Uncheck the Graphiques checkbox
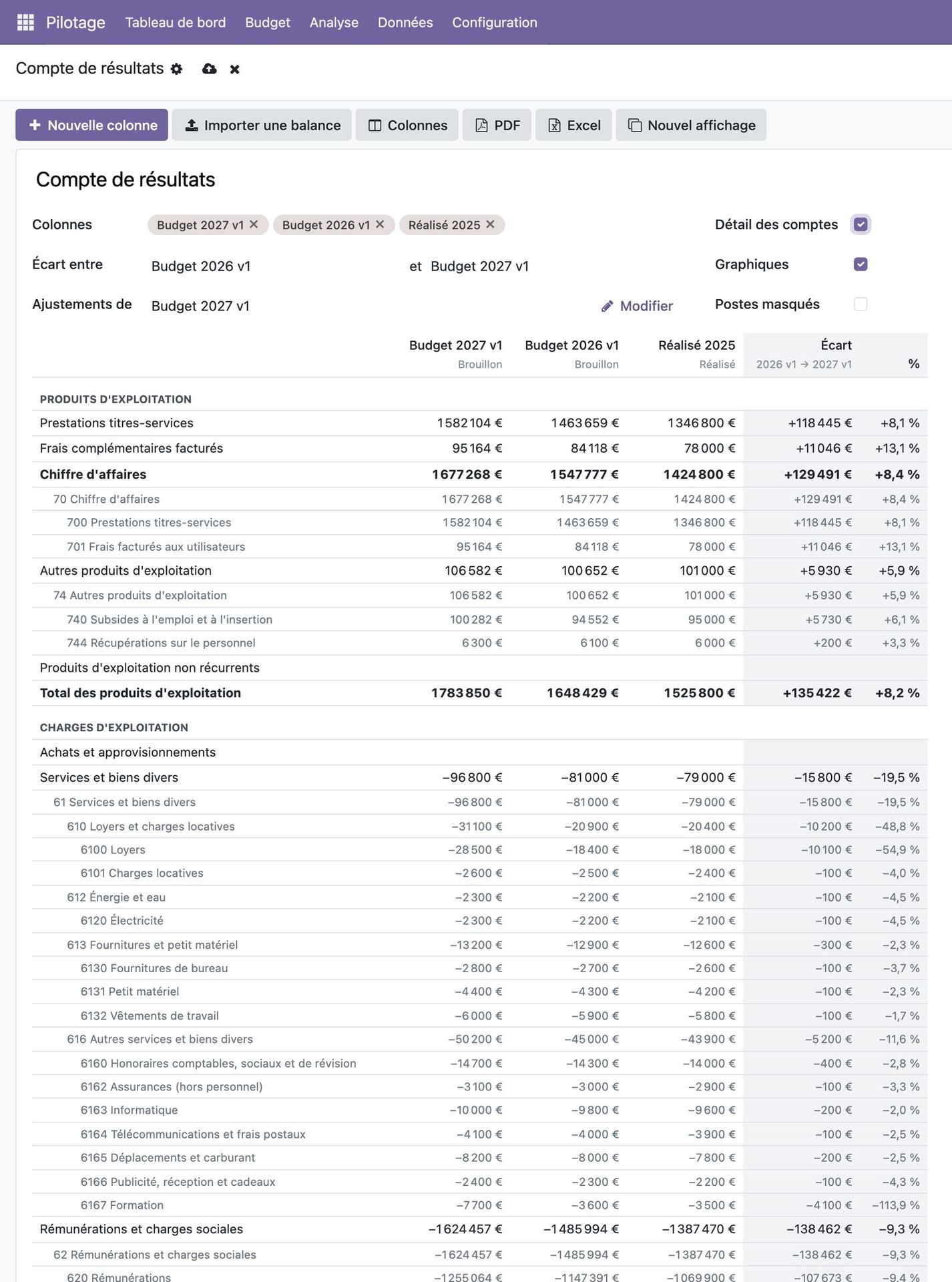The width and height of the screenshot is (952, 1282). tap(861, 264)
